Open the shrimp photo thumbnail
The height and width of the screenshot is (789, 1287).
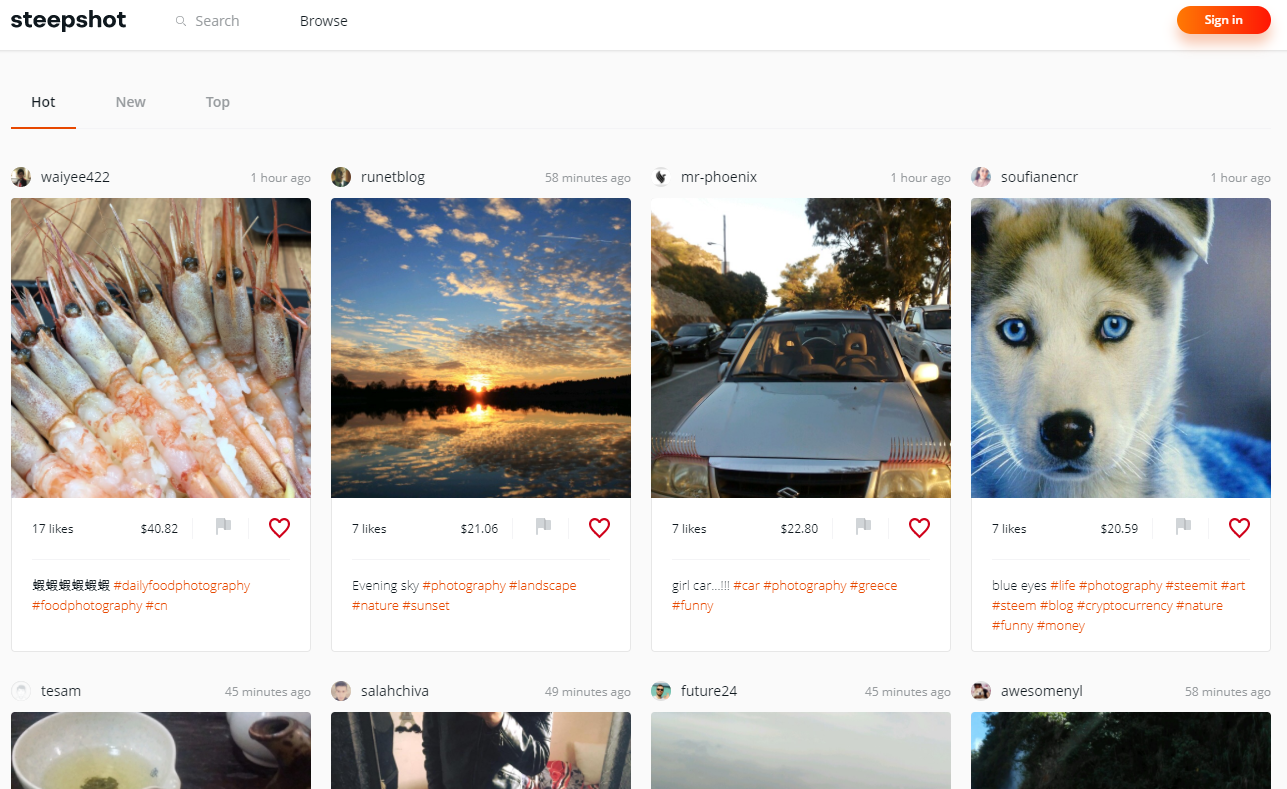(x=161, y=348)
